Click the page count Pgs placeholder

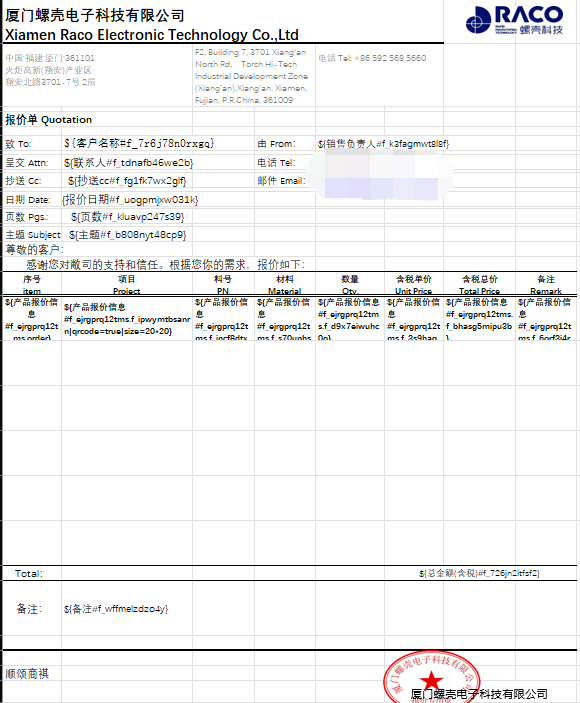[127, 217]
